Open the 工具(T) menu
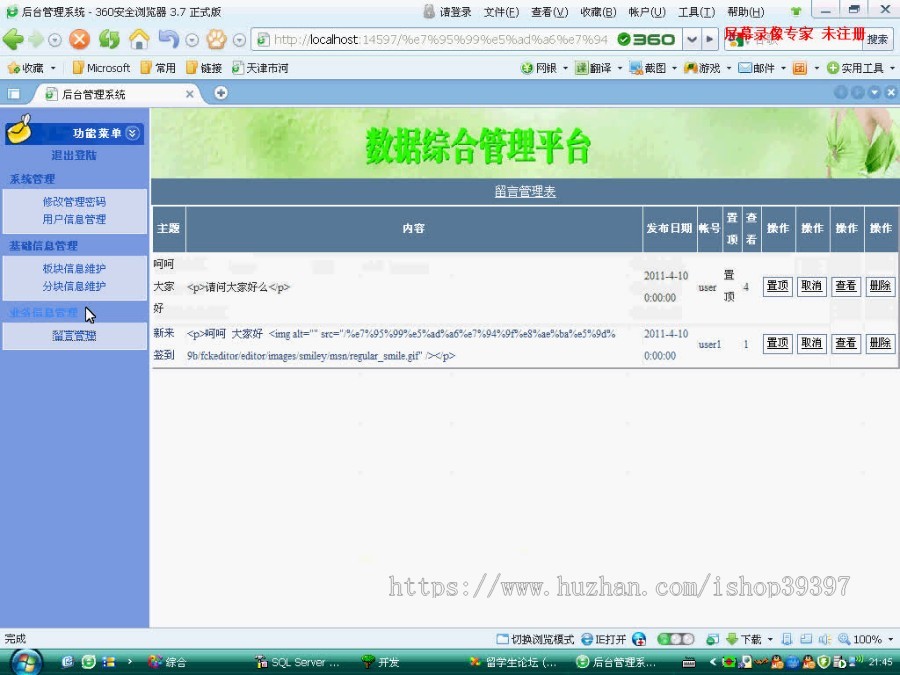Screen dimensions: 900x675 696,12
